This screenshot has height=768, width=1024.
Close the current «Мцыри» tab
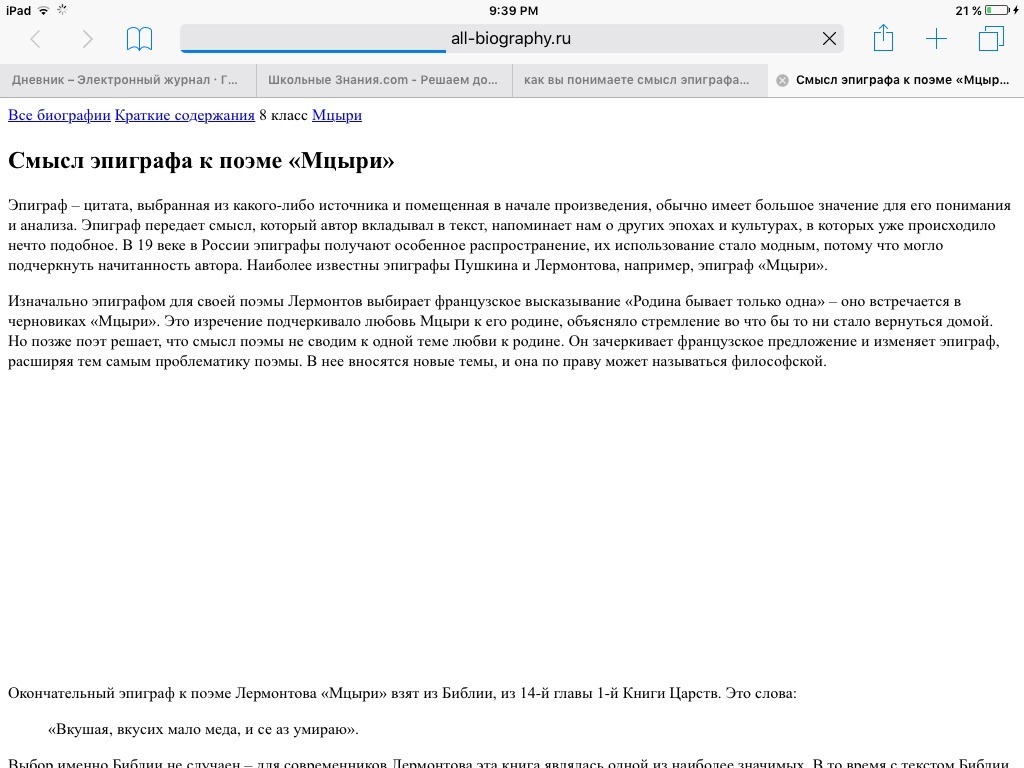click(782, 80)
